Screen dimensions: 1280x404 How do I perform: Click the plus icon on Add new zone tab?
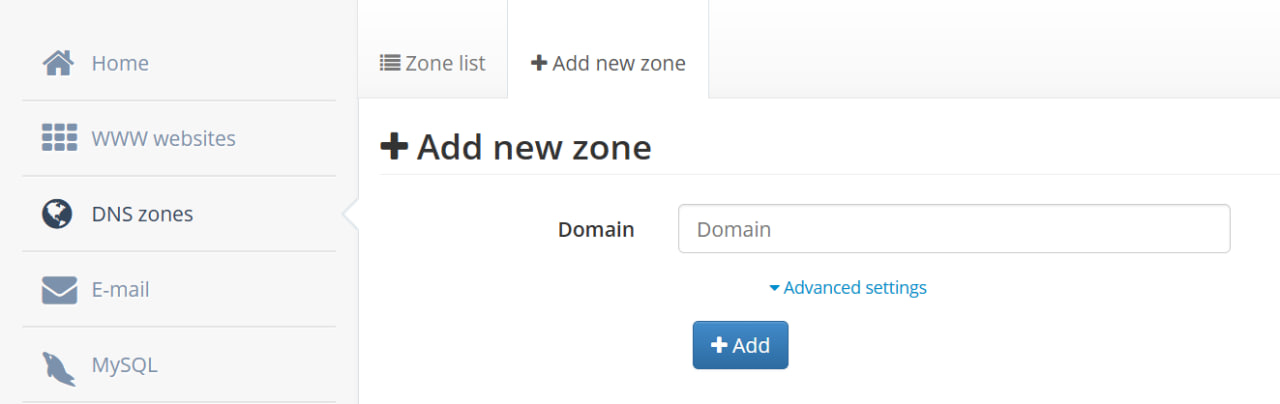click(539, 63)
